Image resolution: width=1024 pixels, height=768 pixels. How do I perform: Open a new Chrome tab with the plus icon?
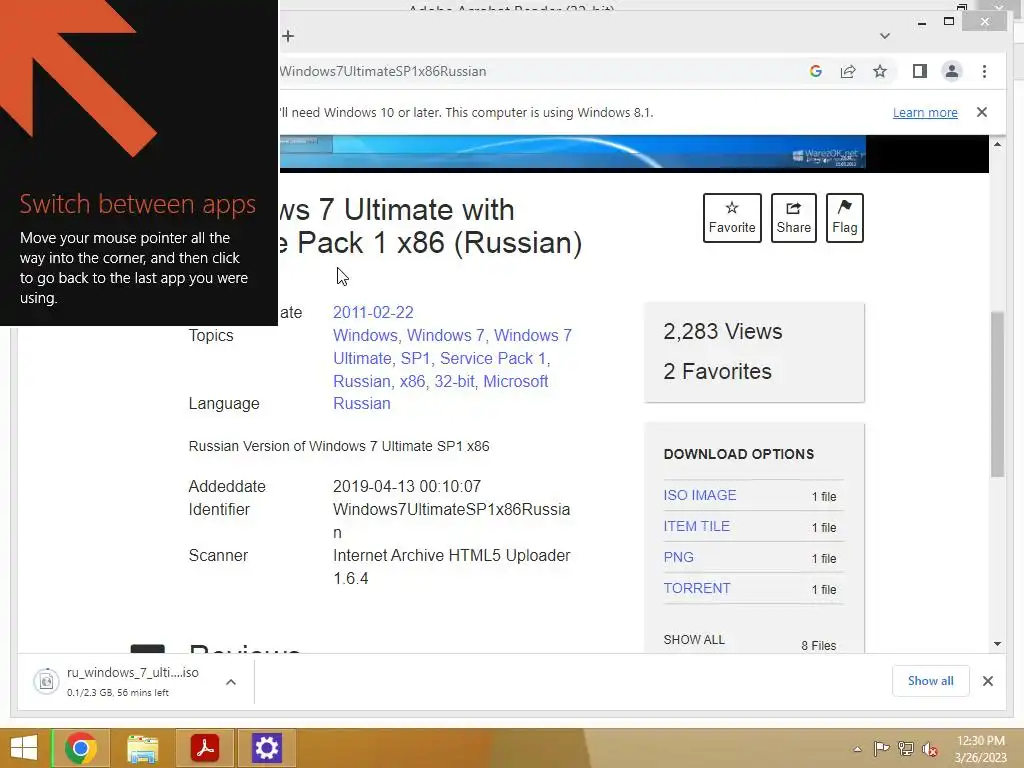[x=288, y=36]
